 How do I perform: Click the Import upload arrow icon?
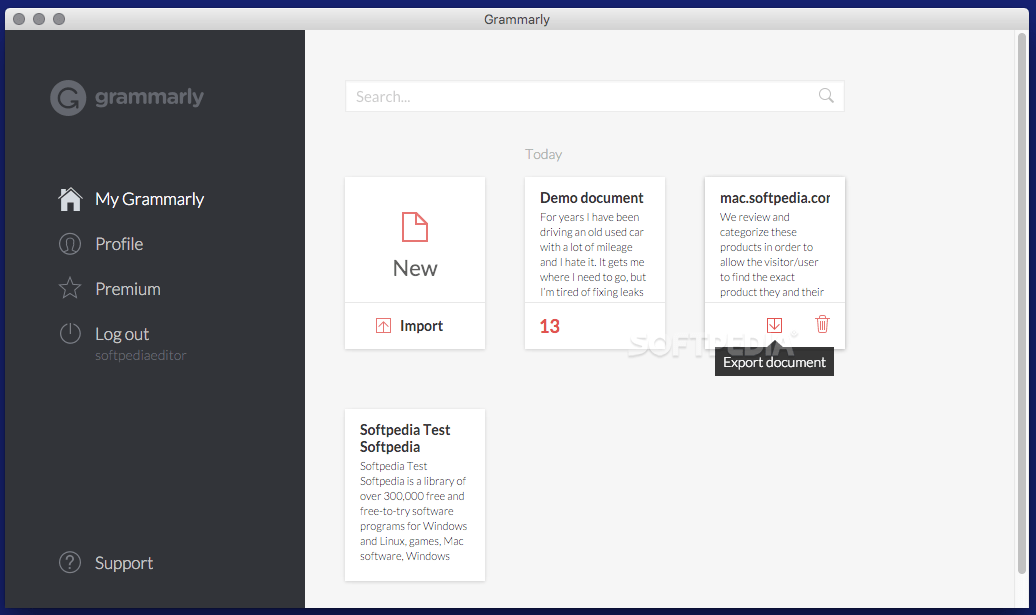coord(383,326)
